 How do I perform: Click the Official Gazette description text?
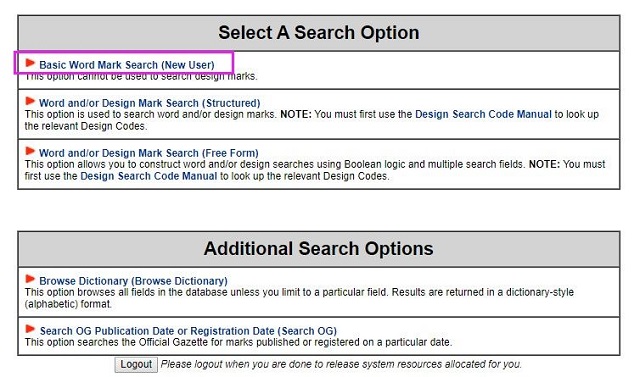(x=238, y=342)
